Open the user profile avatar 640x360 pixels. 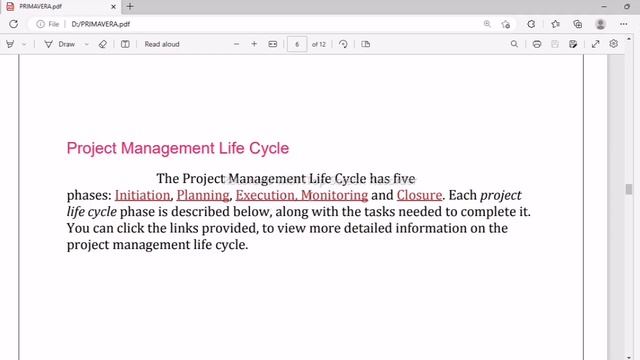click(x=600, y=24)
